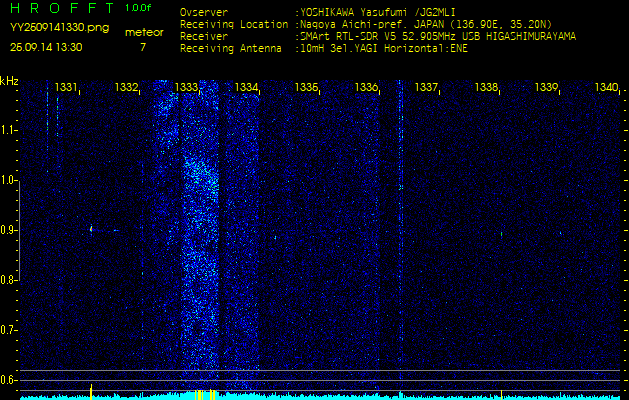Viewport: 629px width, 400px height.
Task: Click the 1331 time axis label
Action: [66, 87]
